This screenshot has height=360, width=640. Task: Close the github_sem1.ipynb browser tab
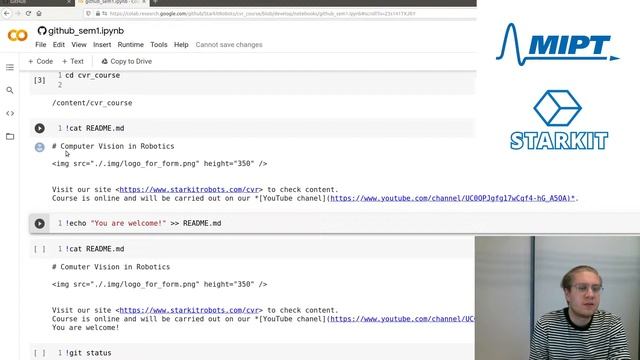(x=144, y=2)
